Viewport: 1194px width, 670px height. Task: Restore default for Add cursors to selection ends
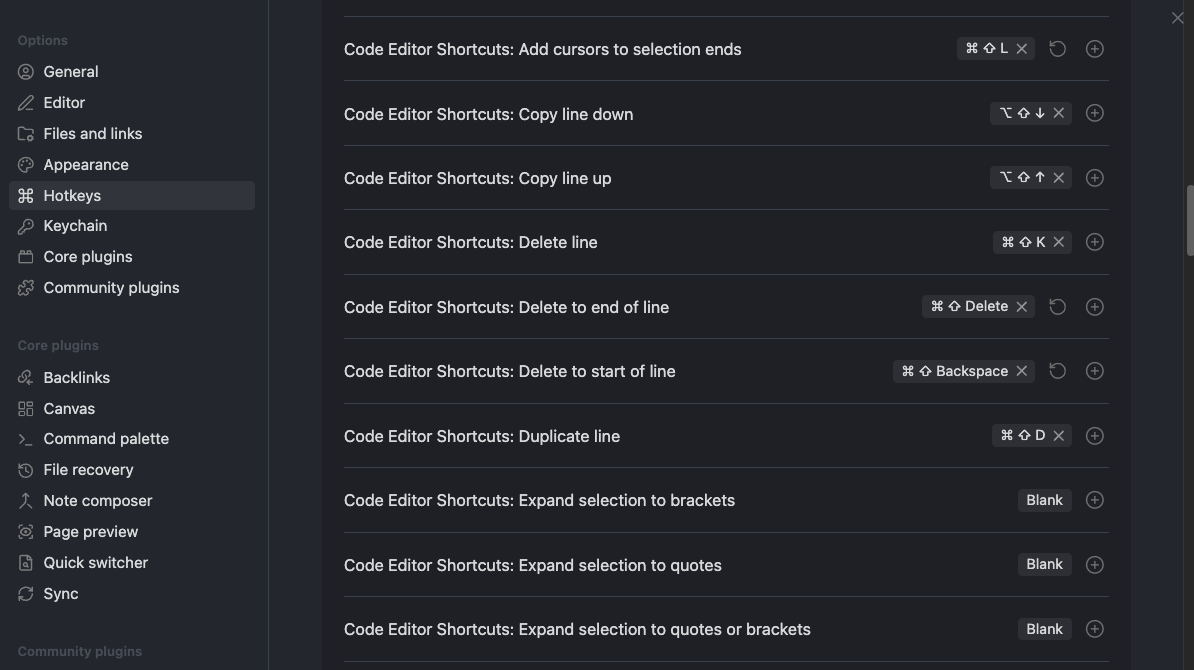(x=1057, y=49)
